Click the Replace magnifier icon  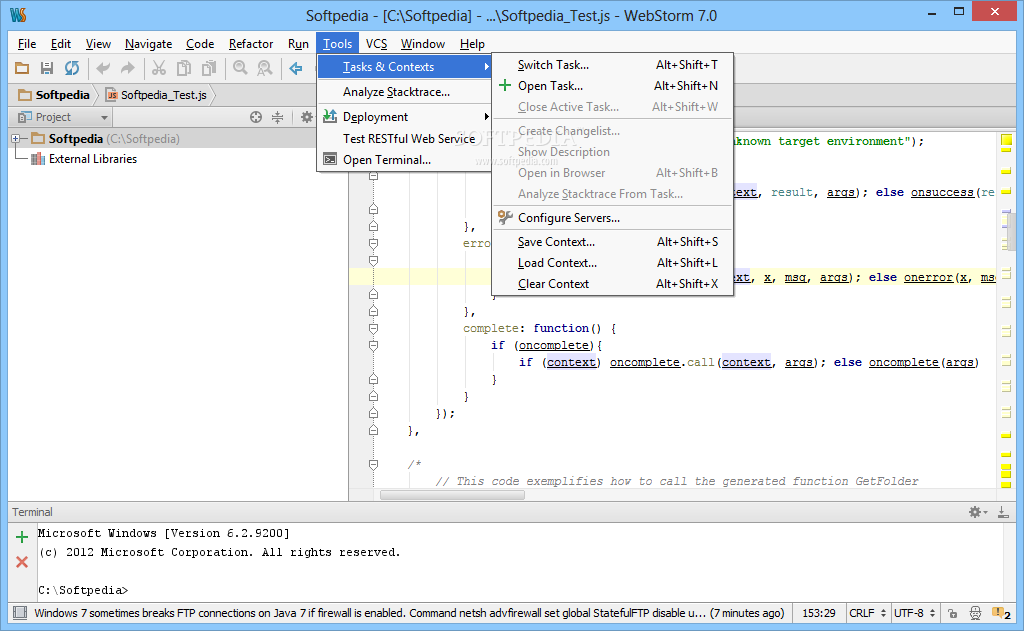pyautogui.click(x=264, y=68)
